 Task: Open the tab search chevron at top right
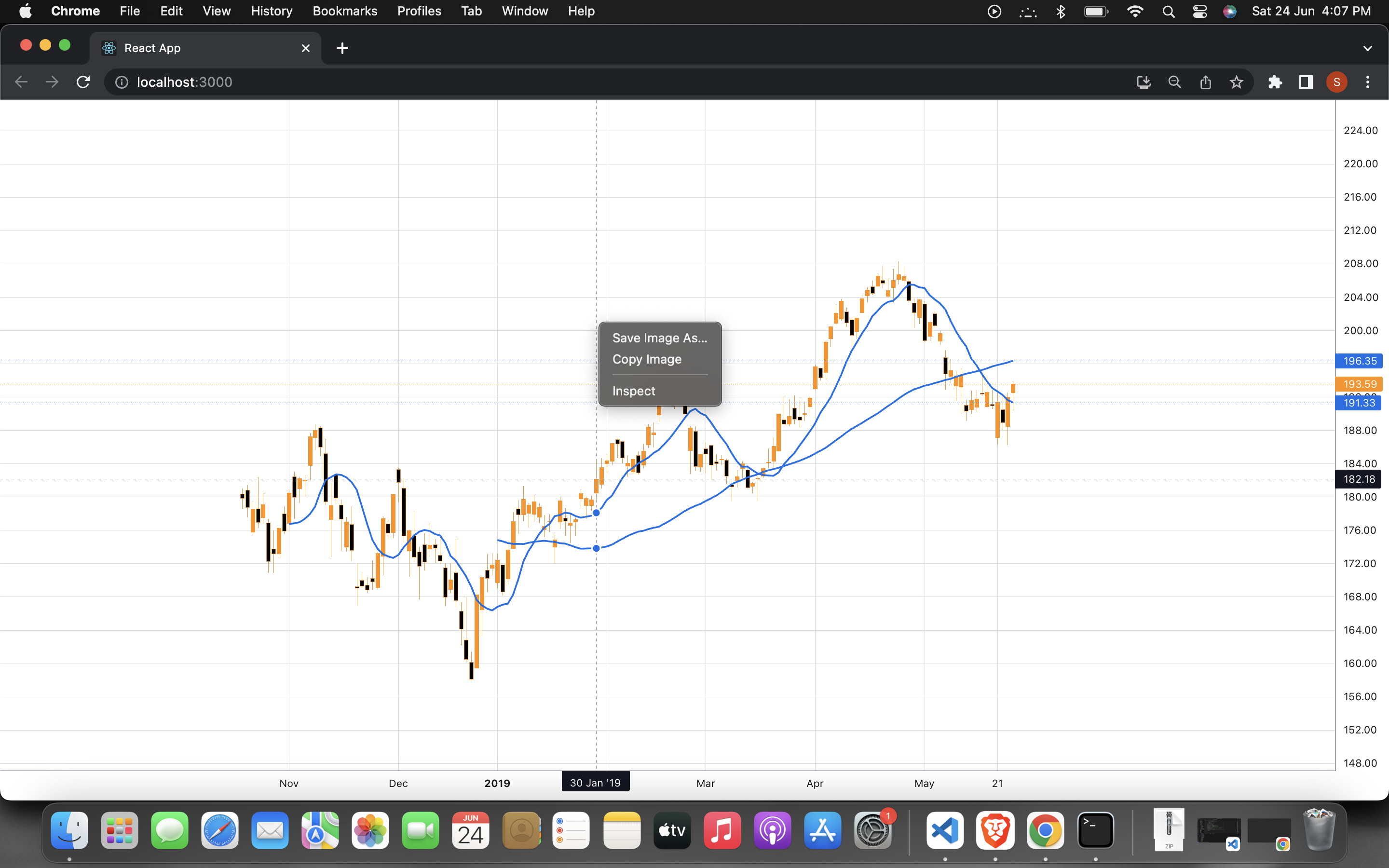[1368, 48]
